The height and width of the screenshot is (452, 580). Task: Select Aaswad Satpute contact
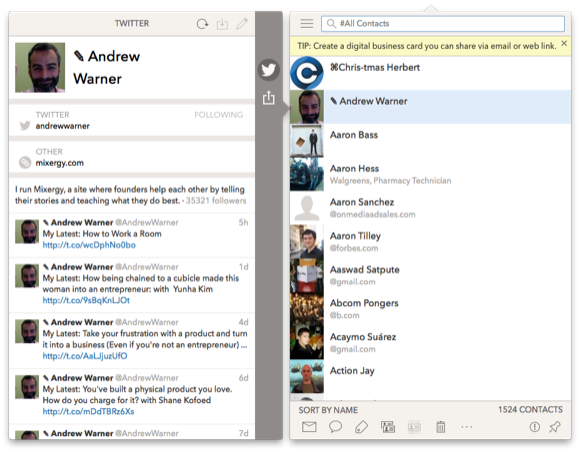click(x=430, y=275)
